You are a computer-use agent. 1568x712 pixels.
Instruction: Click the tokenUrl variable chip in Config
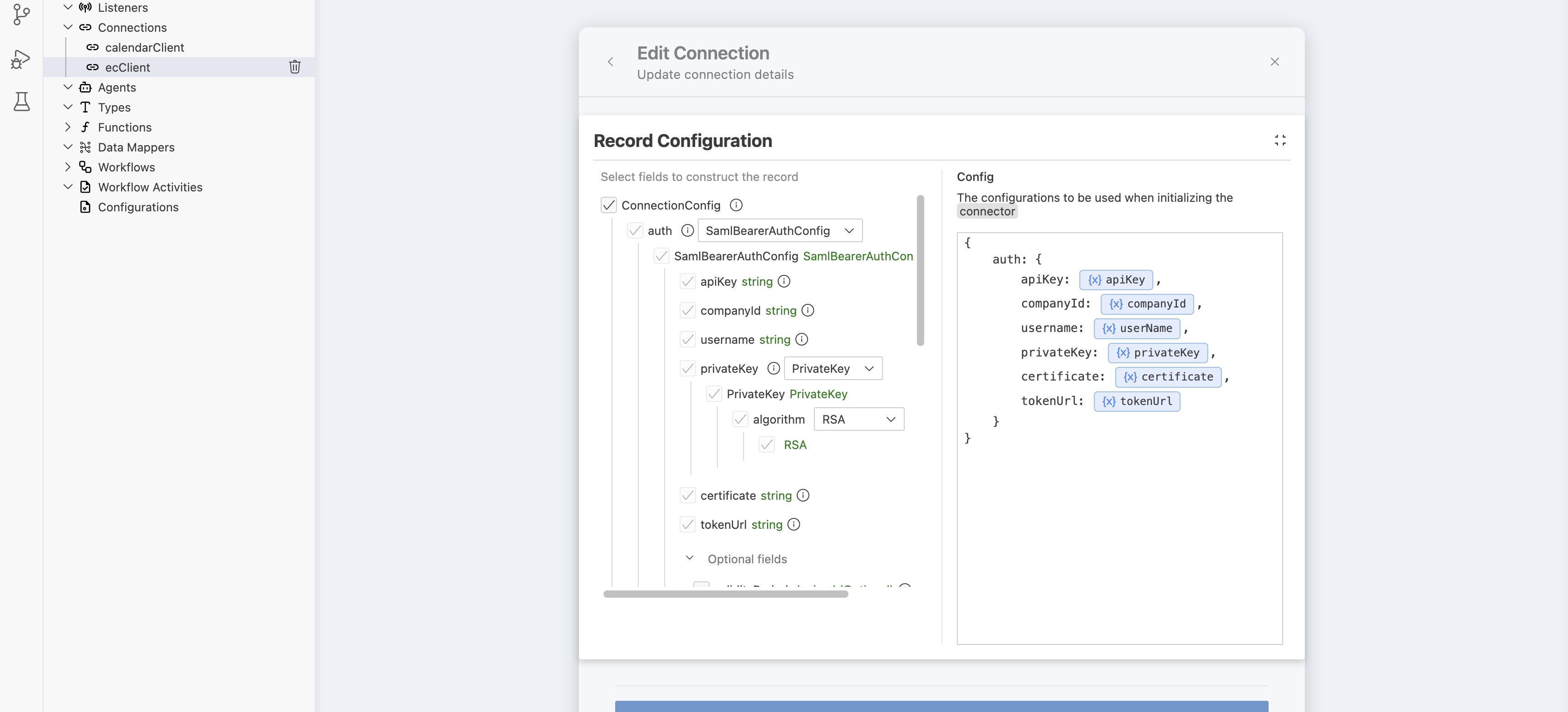pos(1137,401)
